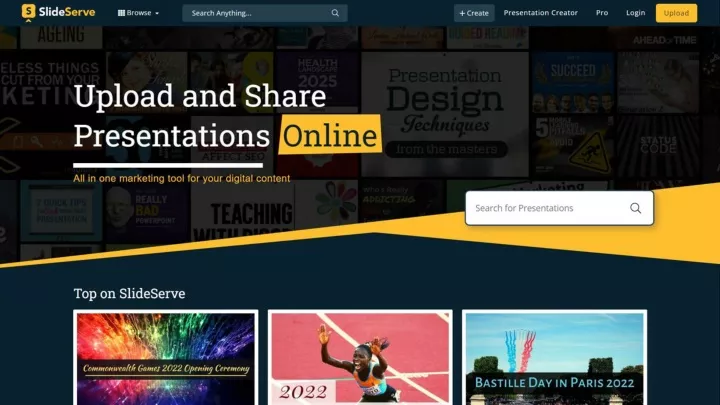
Task: Open Commonwealth Games 2022 Opening Ceremony presentation
Action: point(166,358)
